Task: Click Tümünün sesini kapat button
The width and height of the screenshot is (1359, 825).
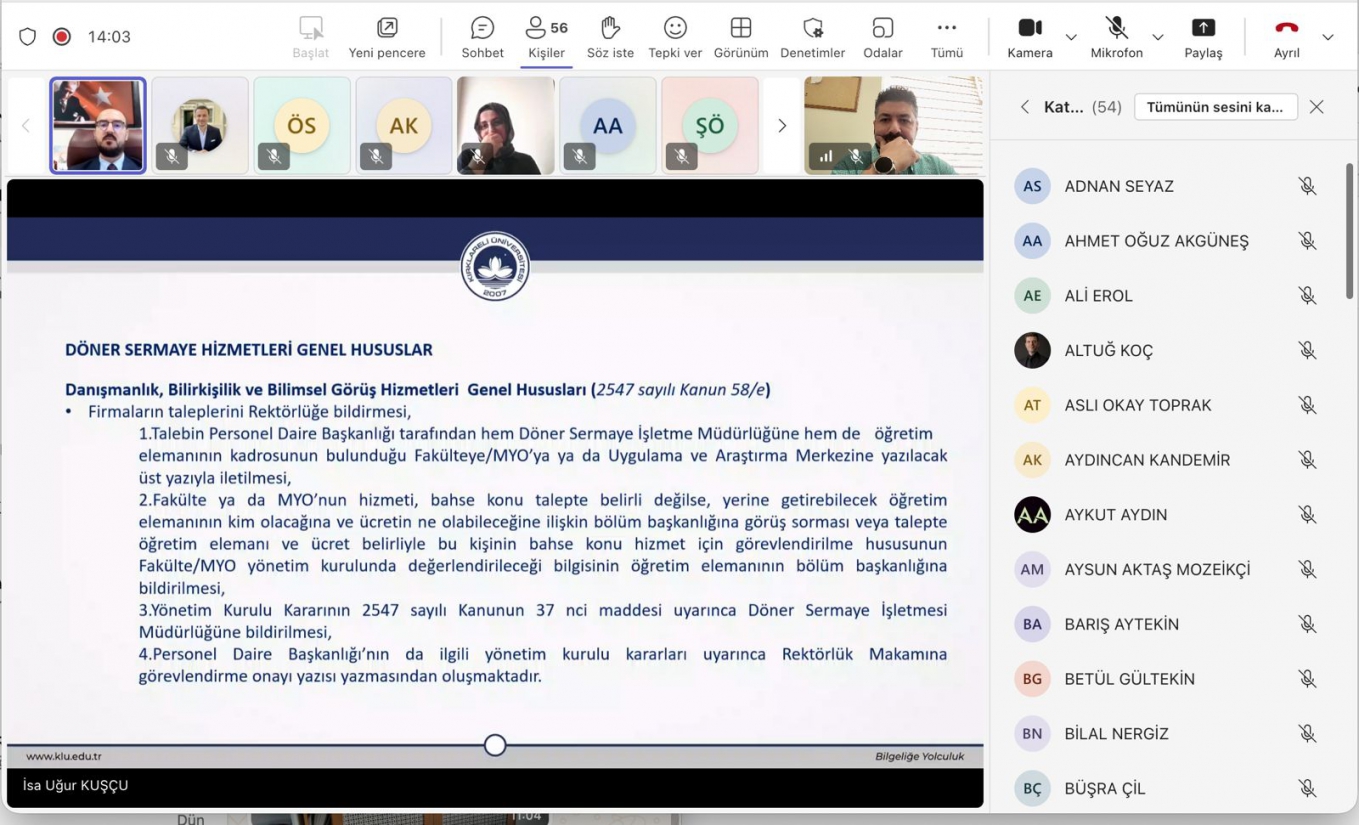Action: [x=1216, y=107]
